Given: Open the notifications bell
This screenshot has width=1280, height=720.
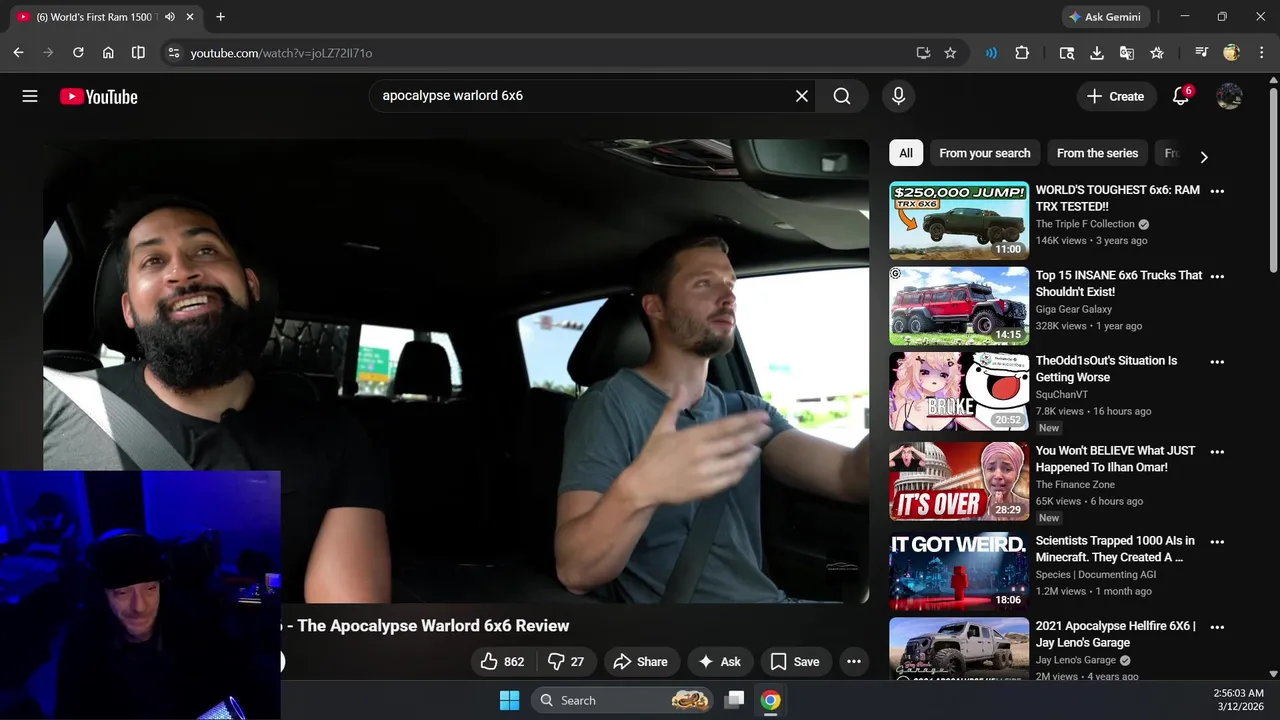Looking at the screenshot, I should coord(1181,96).
